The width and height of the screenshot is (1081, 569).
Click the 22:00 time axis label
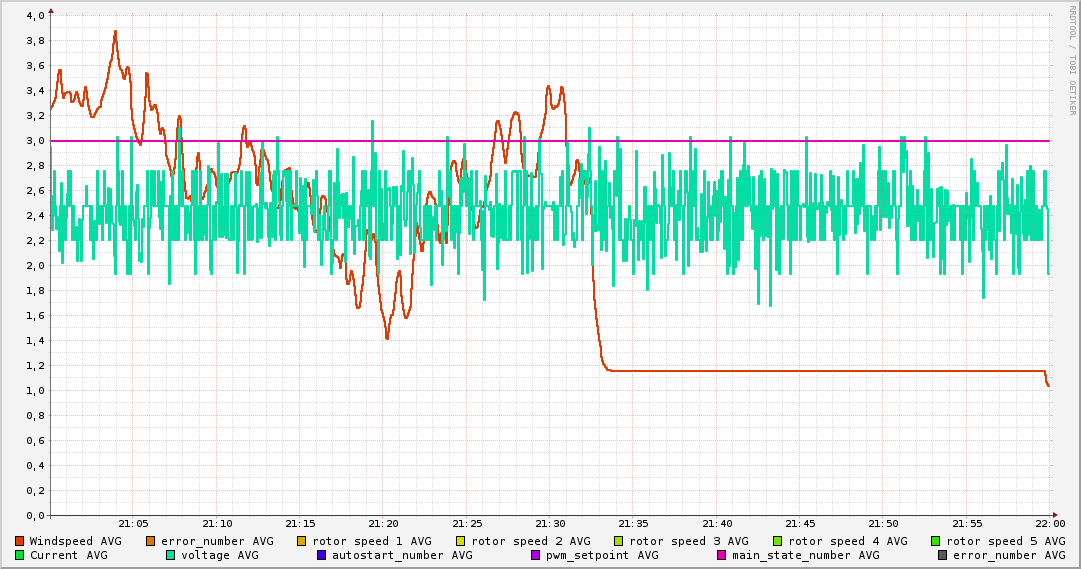click(1050, 523)
